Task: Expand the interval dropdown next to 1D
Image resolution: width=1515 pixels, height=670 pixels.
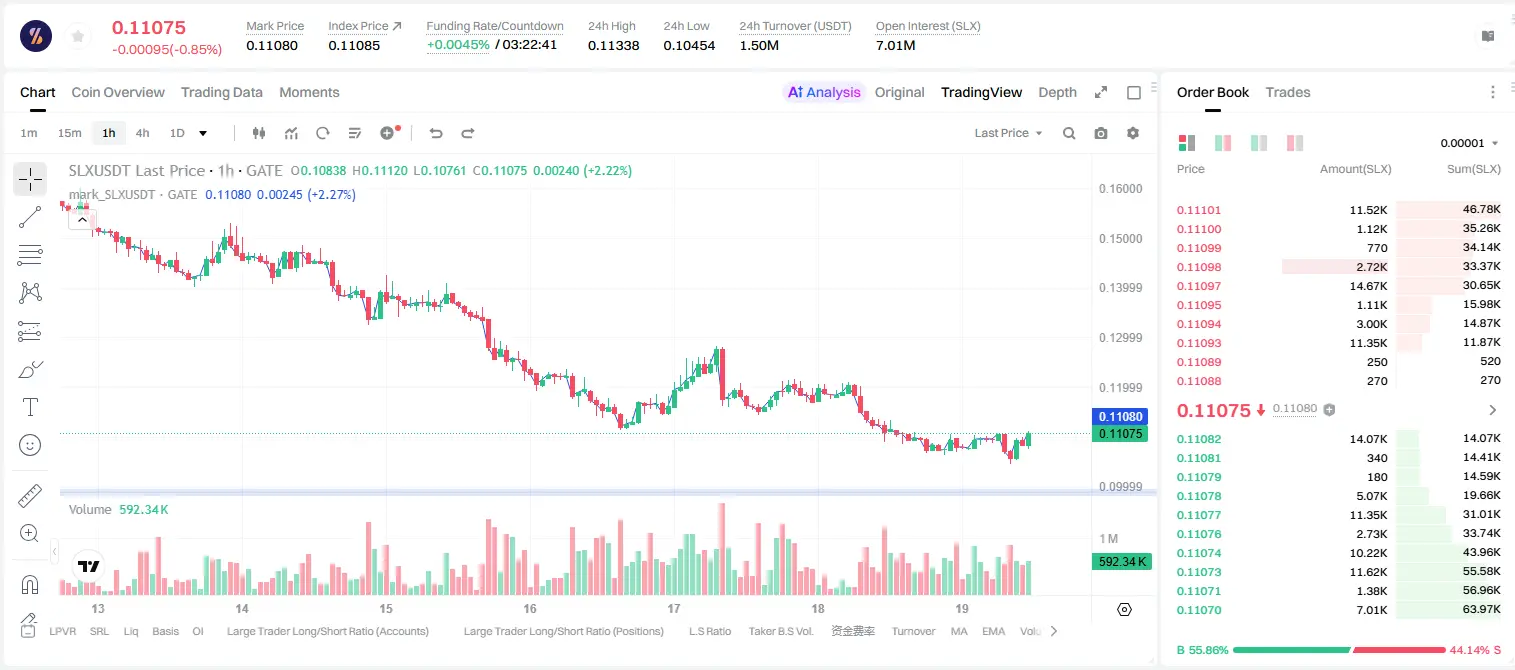Action: (x=204, y=133)
